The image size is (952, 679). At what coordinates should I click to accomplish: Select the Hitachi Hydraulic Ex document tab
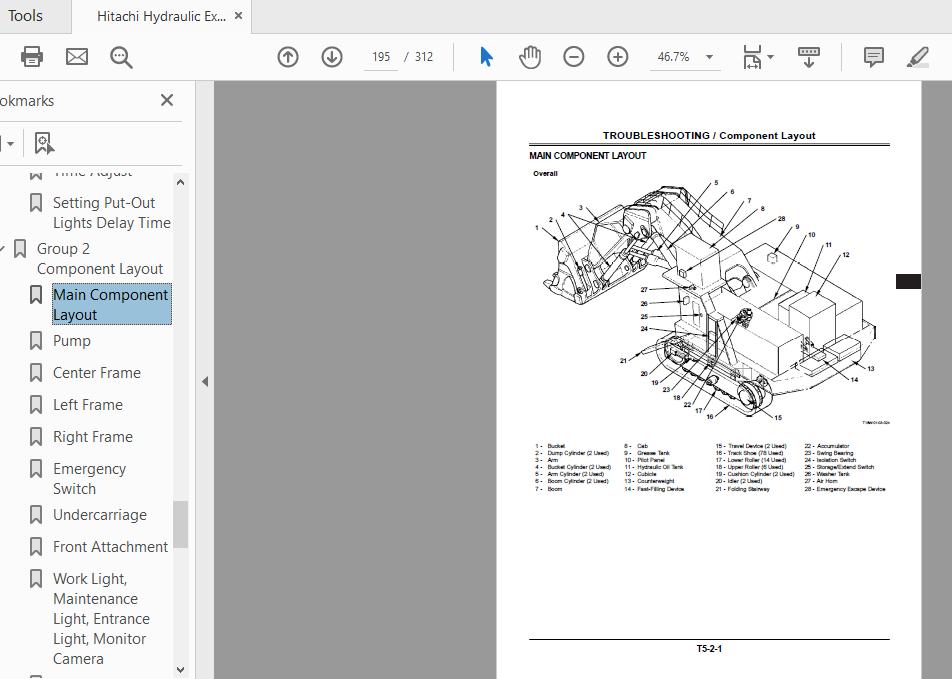[160, 15]
